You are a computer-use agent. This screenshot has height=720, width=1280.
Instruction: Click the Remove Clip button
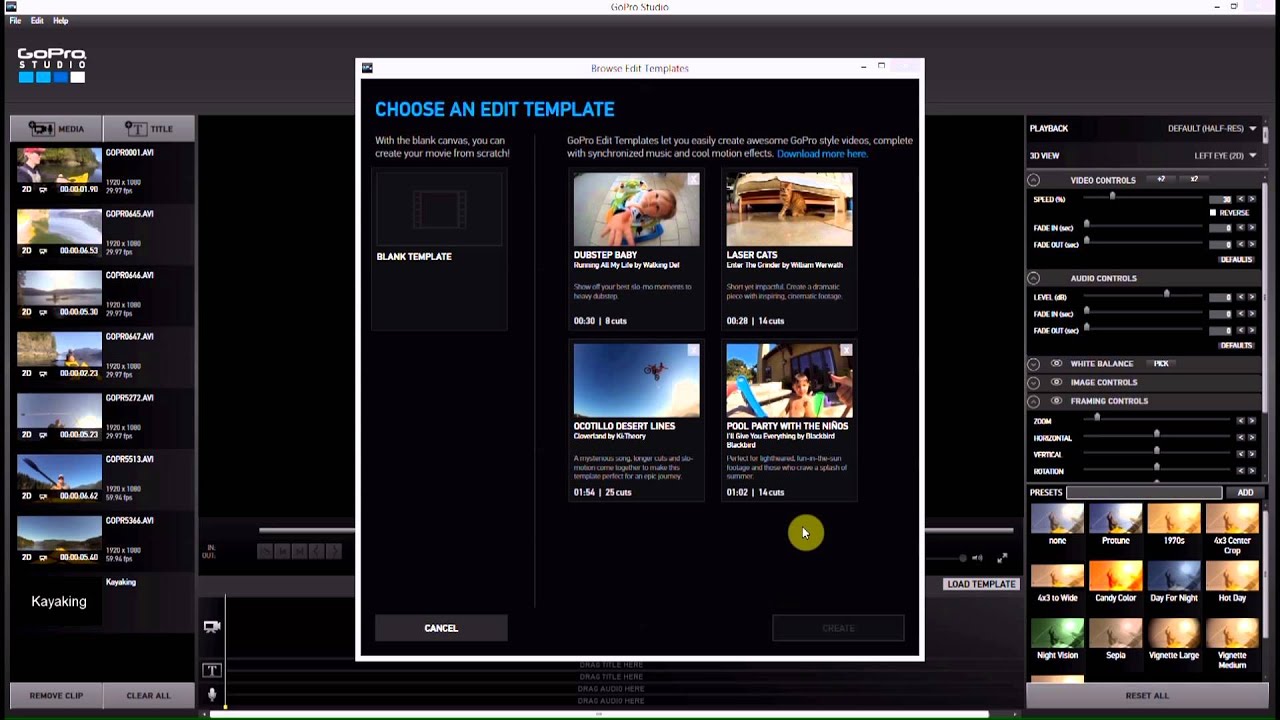pos(56,695)
